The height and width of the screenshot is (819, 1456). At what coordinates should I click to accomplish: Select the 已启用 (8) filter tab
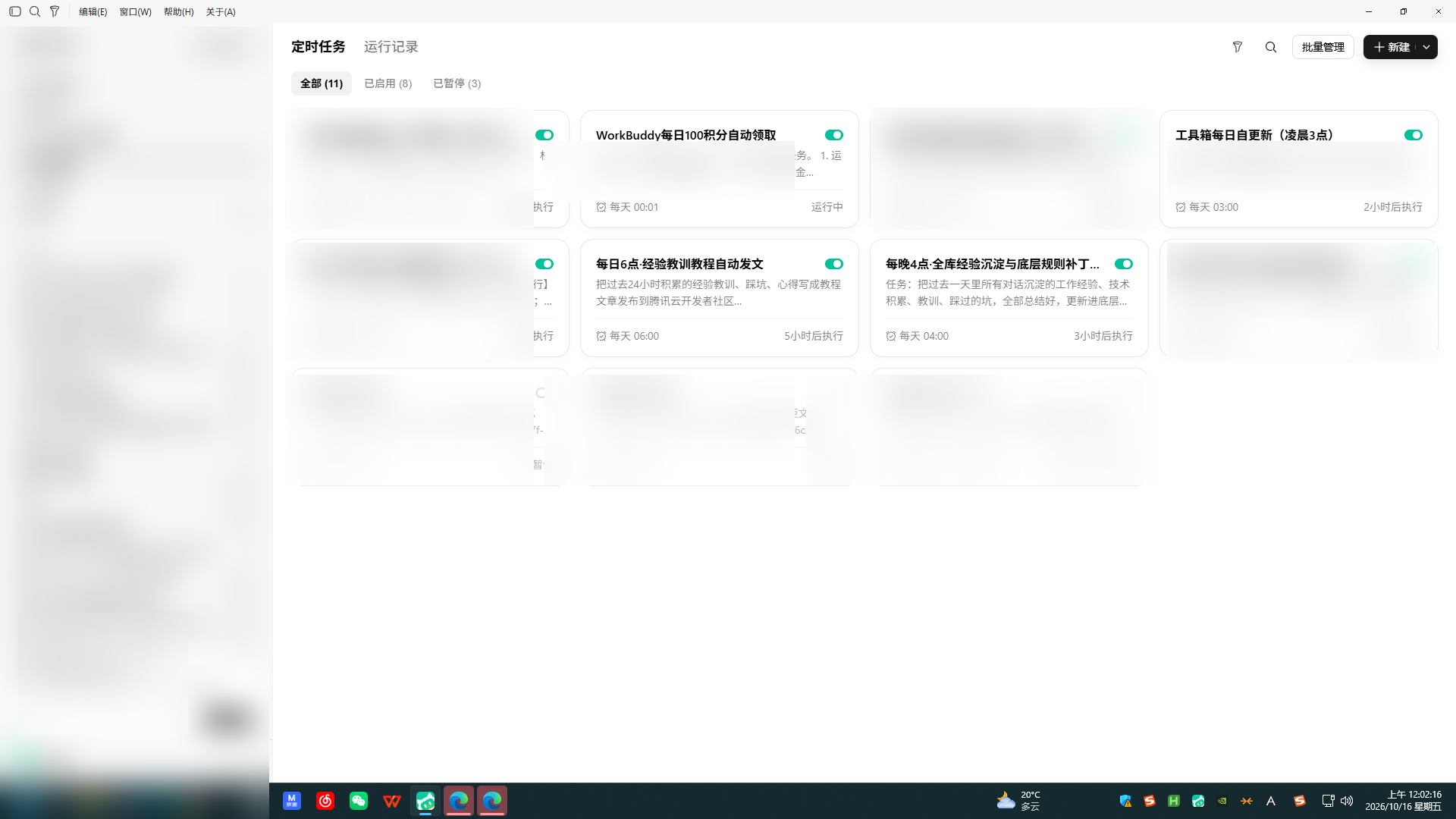click(x=388, y=83)
